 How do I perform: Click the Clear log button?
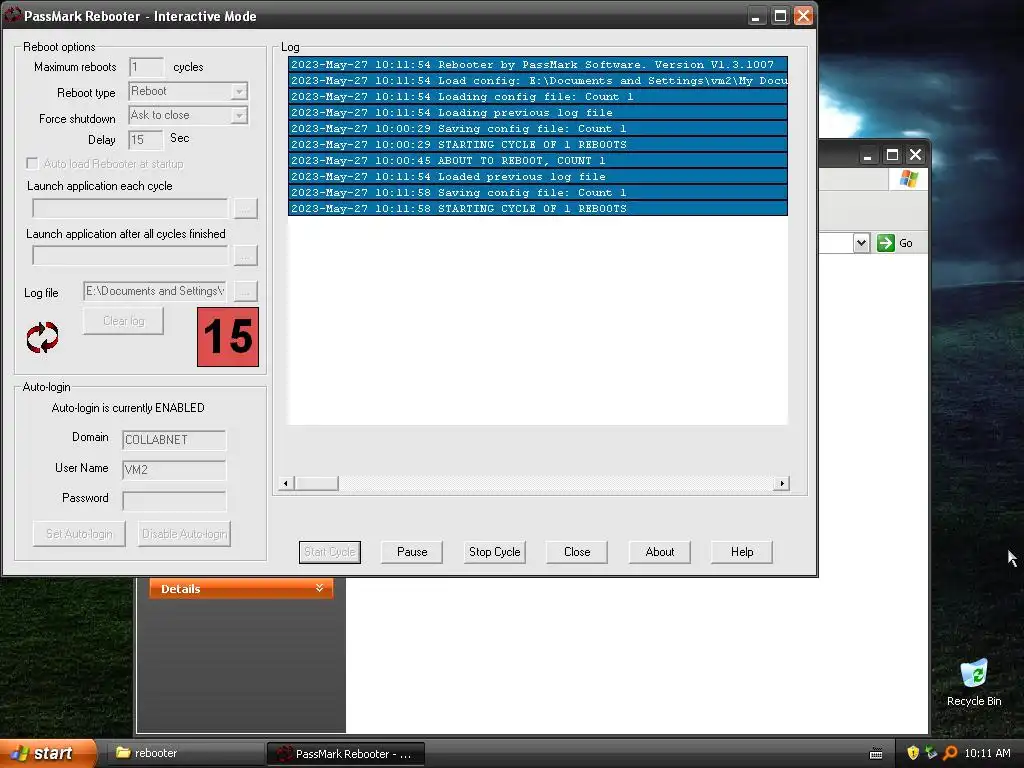click(123, 321)
